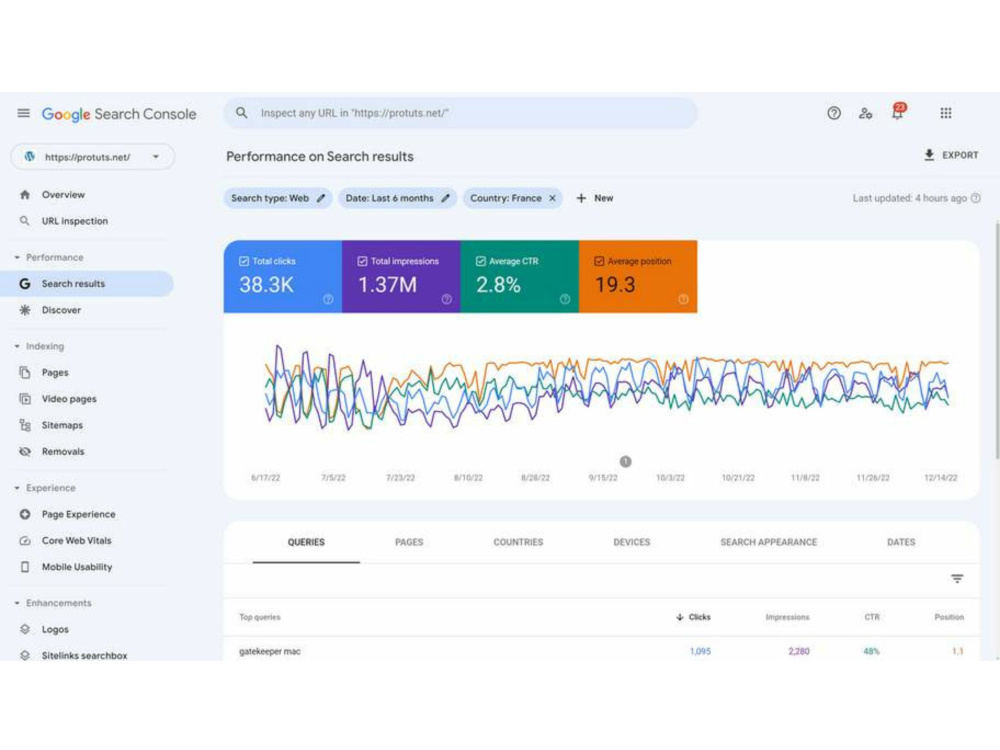1000x750 pixels.
Task: Click the Page Experience icon
Action: tap(25, 514)
